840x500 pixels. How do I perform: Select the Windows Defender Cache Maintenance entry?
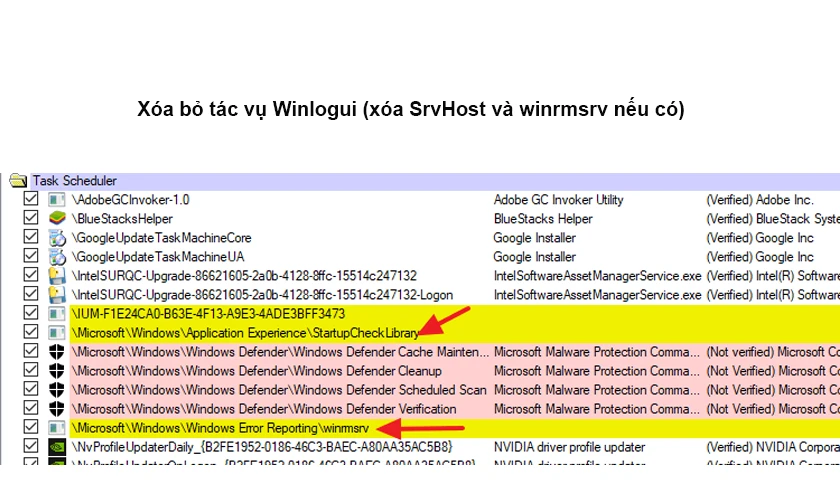coord(280,352)
